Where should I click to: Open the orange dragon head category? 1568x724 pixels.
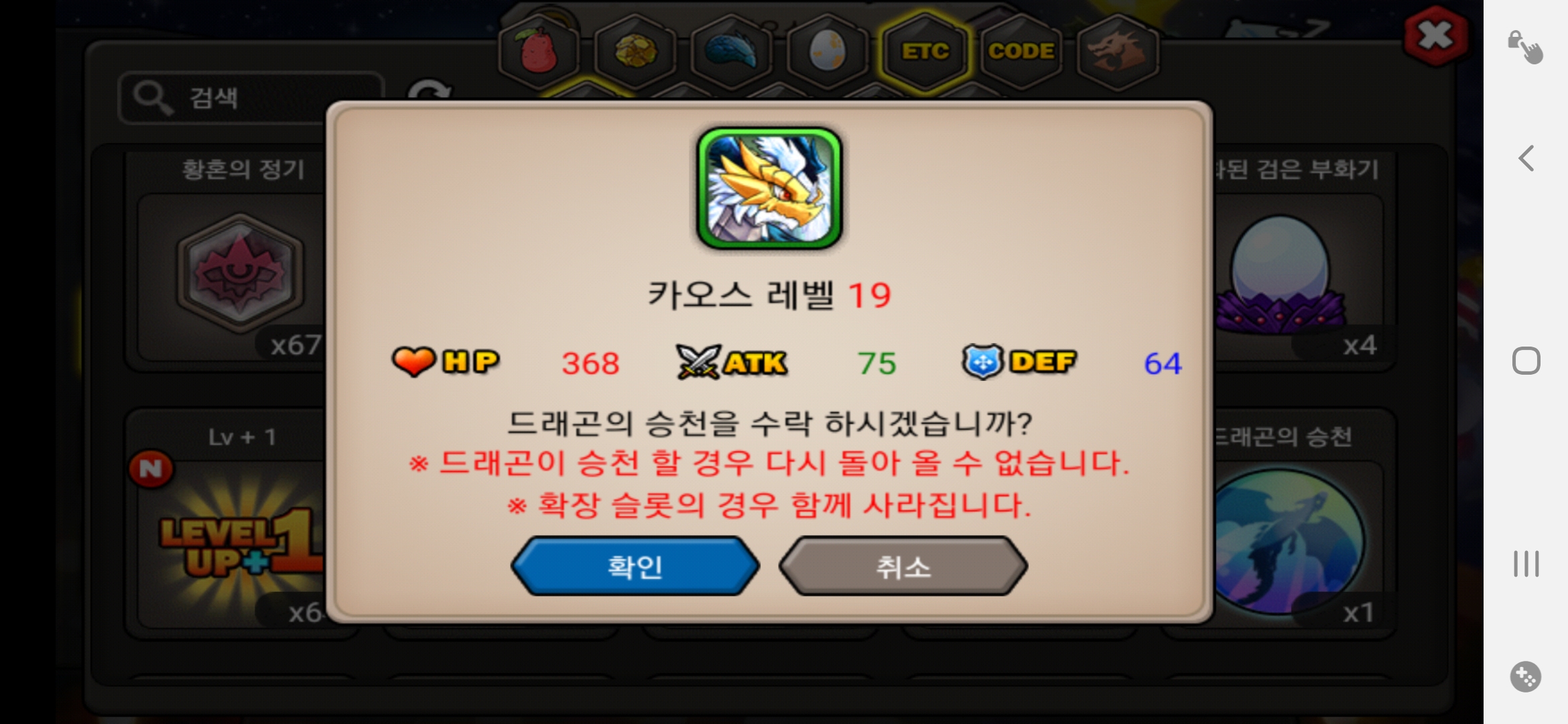coord(1117,50)
